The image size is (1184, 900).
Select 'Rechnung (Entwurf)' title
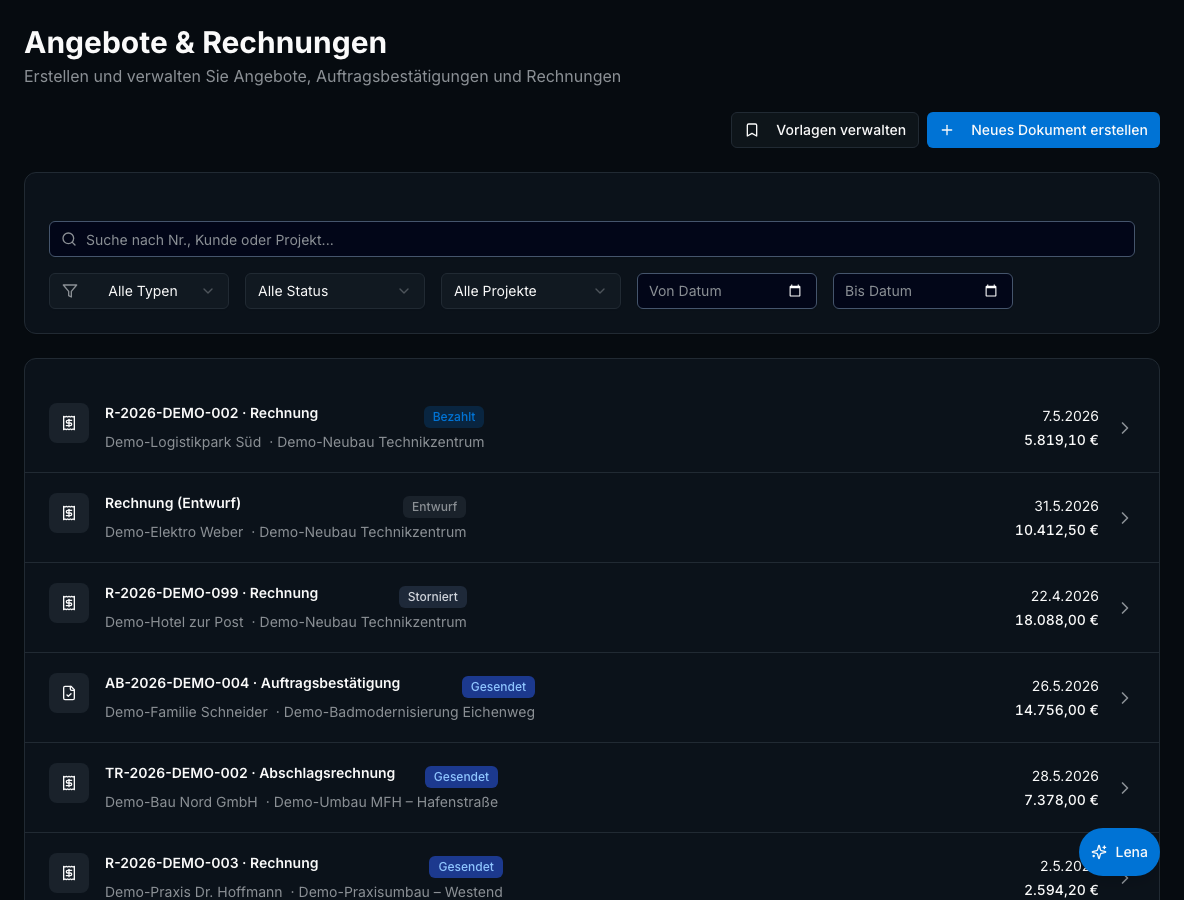click(x=173, y=503)
